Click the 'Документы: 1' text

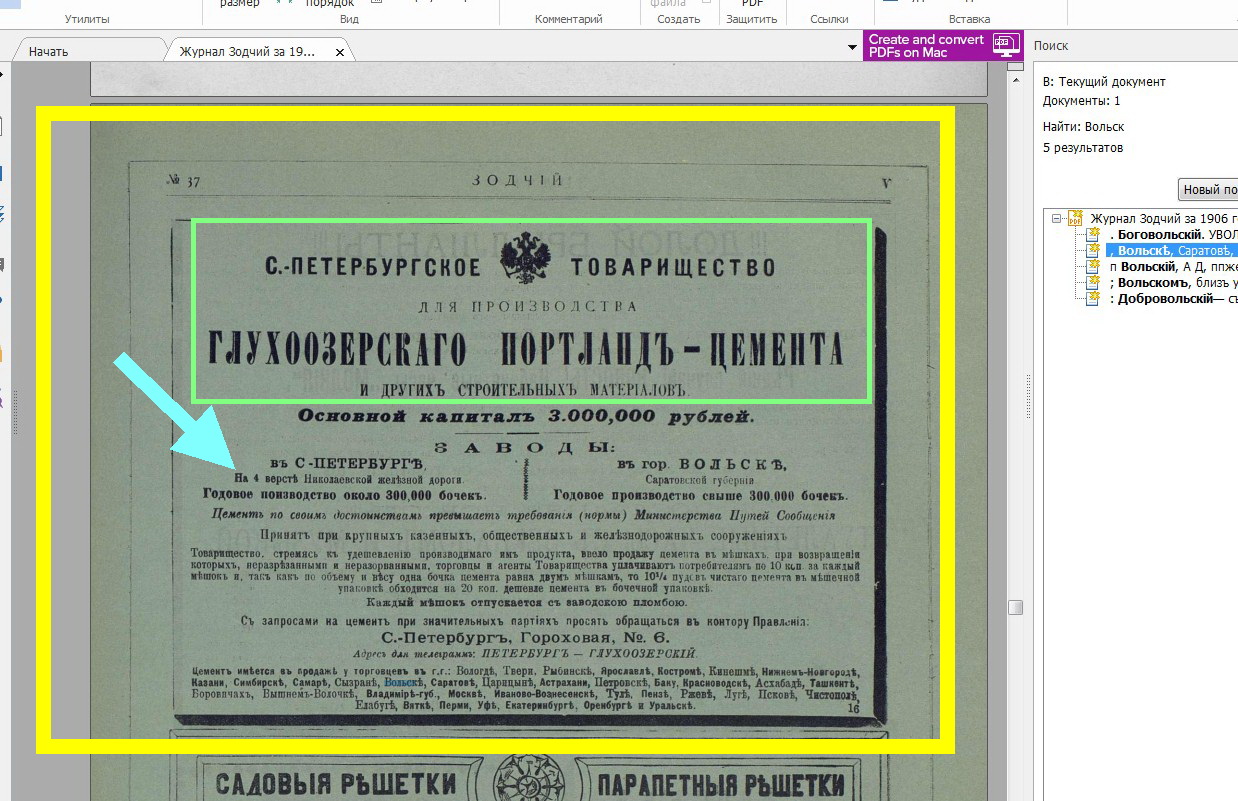(1081, 101)
